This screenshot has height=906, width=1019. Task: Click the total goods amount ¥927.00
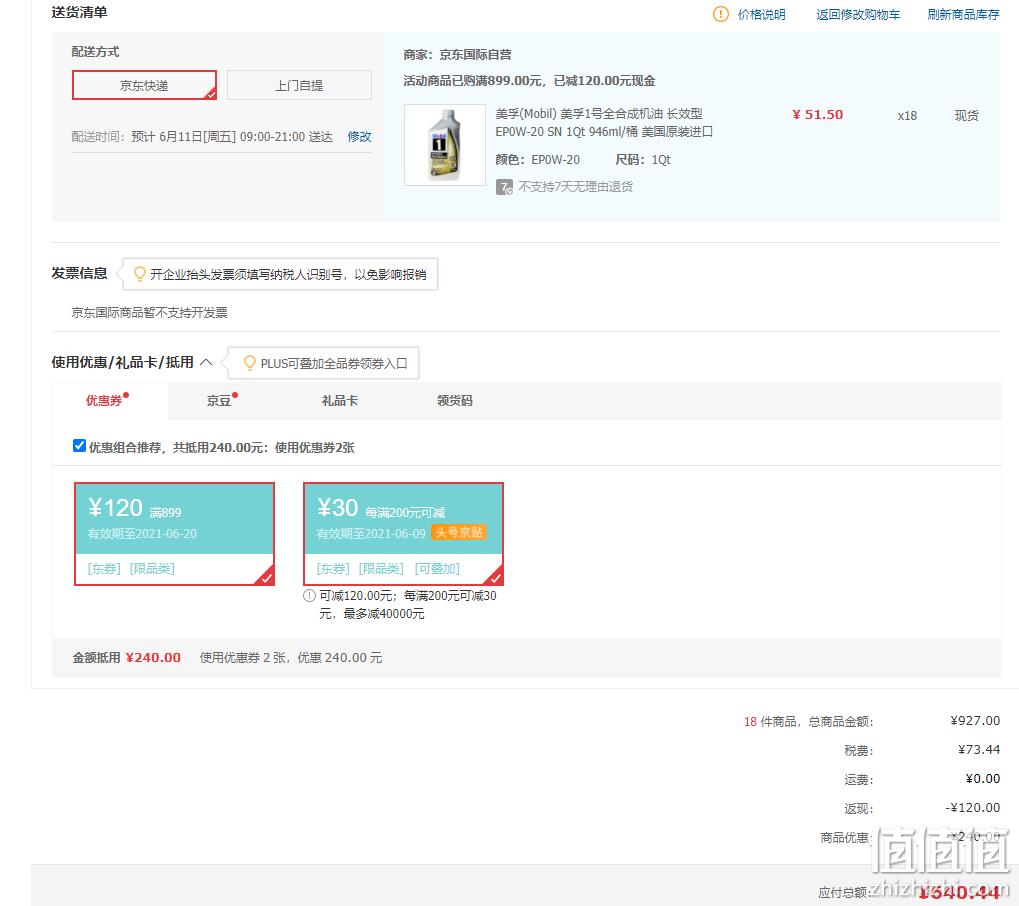tap(975, 721)
